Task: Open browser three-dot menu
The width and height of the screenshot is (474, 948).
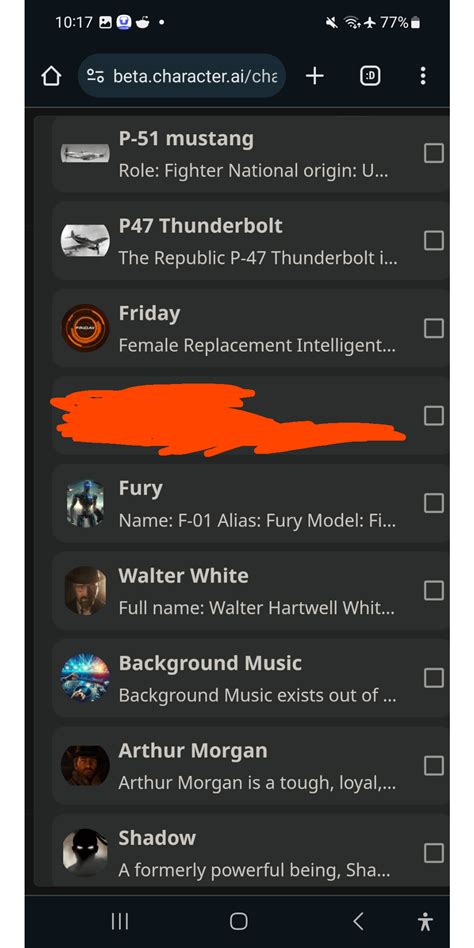Action: [x=423, y=76]
